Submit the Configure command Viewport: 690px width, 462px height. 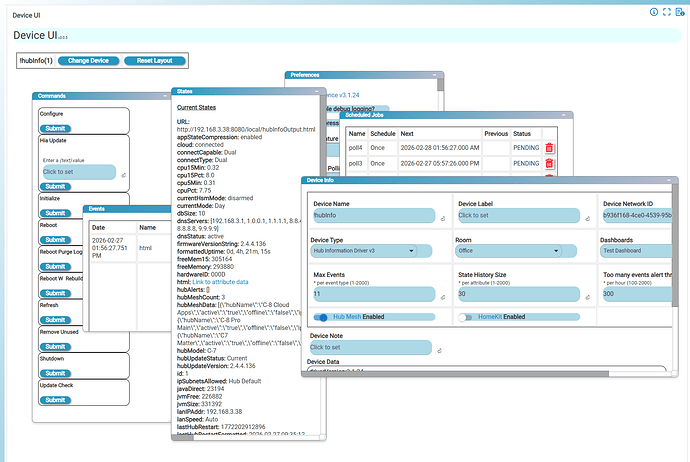point(54,128)
